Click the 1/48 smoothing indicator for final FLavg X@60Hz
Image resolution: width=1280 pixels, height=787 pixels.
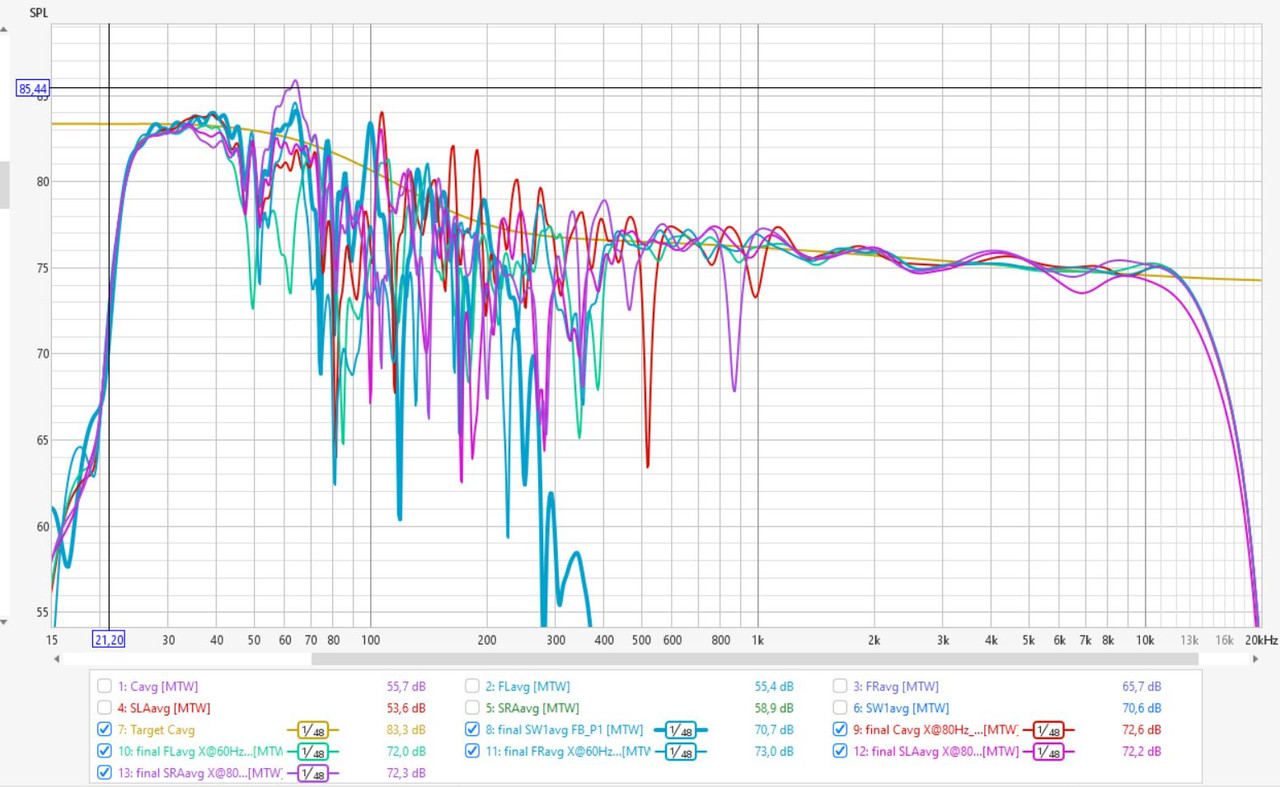pos(313,752)
